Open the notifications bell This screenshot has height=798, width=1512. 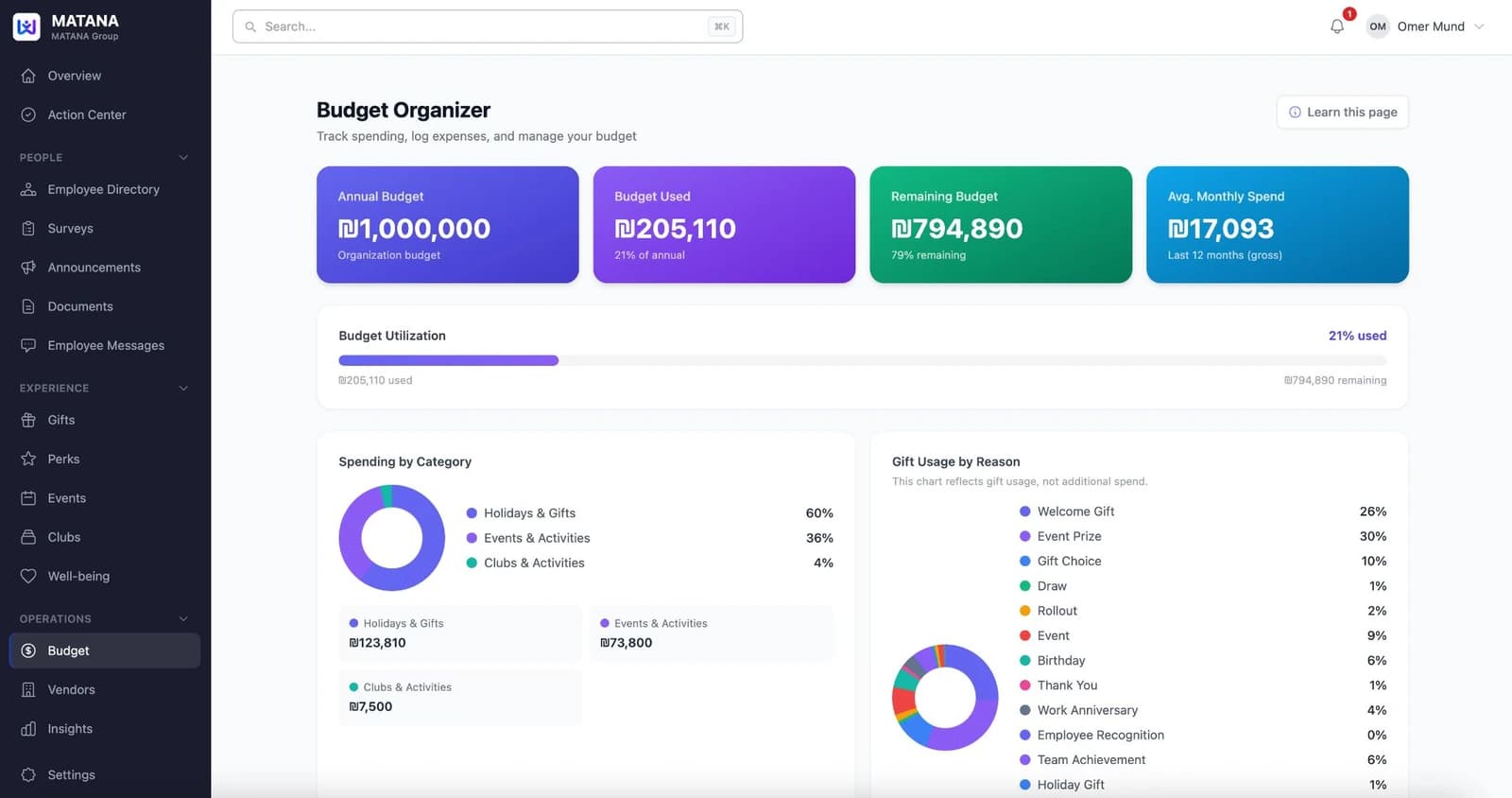click(1336, 26)
